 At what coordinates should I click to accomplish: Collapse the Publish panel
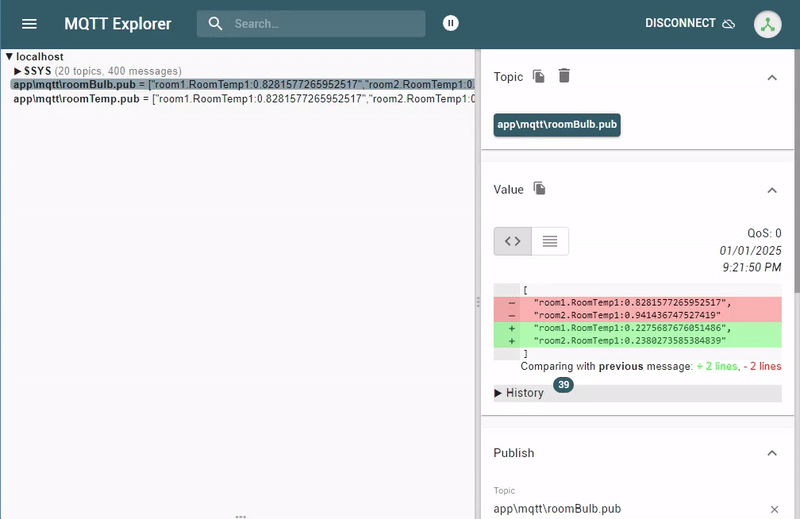click(772, 453)
